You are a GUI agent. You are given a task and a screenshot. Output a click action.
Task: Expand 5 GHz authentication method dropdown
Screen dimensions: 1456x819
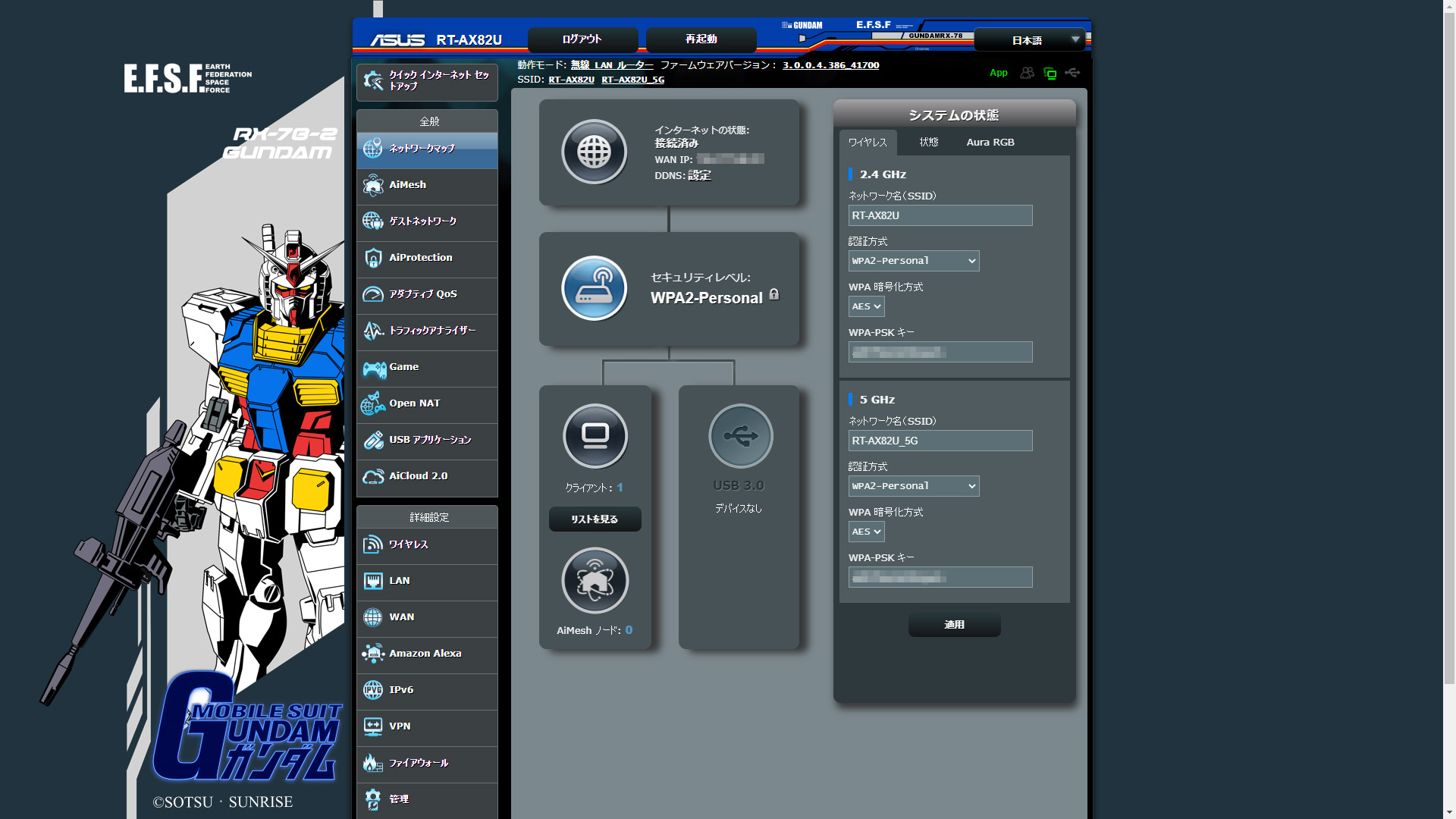[913, 486]
